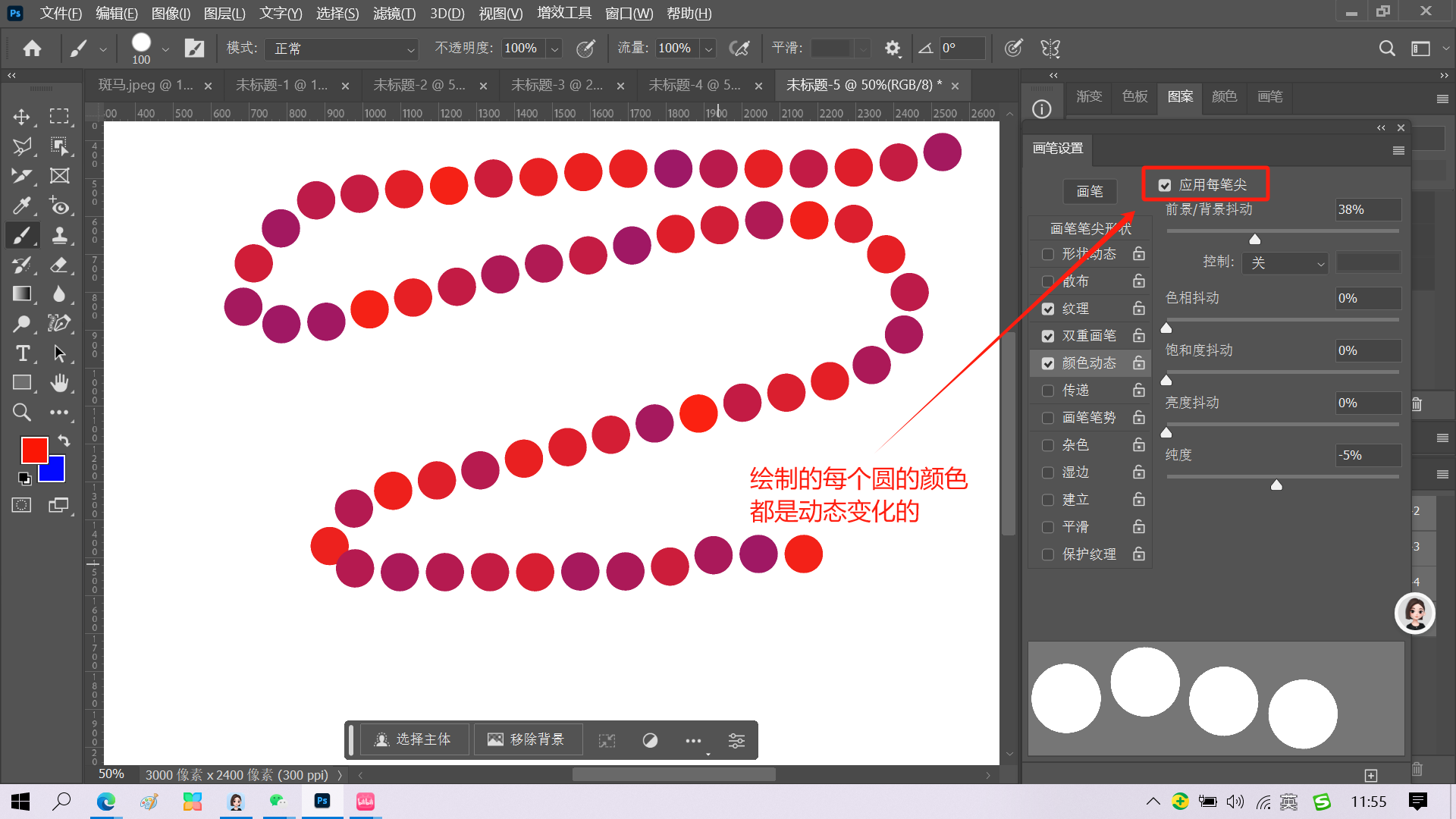
Task: Open the 模式 blend mode dropdown
Action: click(341, 49)
